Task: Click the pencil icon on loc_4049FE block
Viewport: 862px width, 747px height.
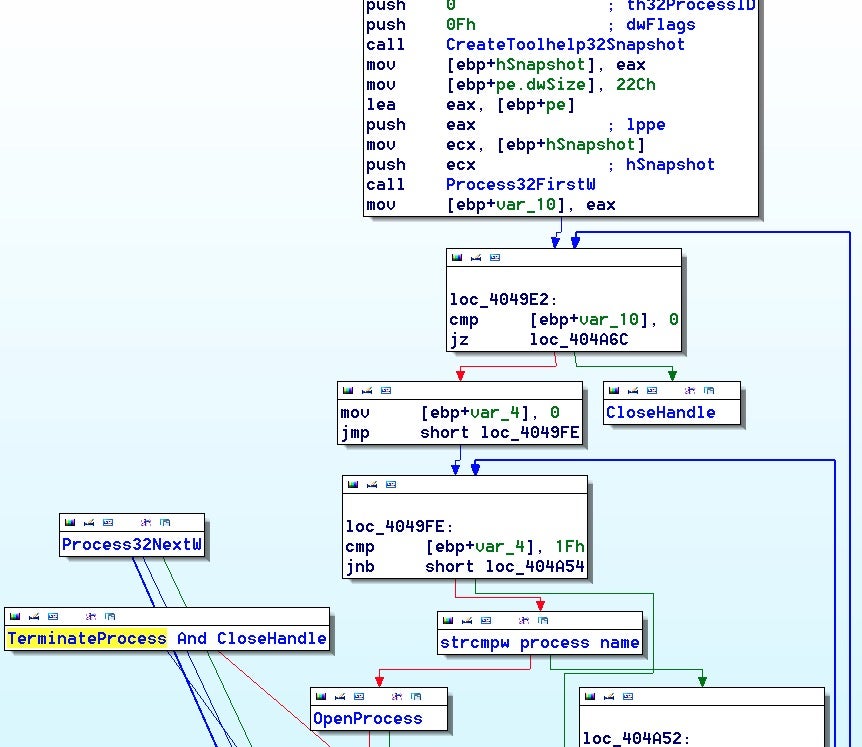Action: click(371, 485)
